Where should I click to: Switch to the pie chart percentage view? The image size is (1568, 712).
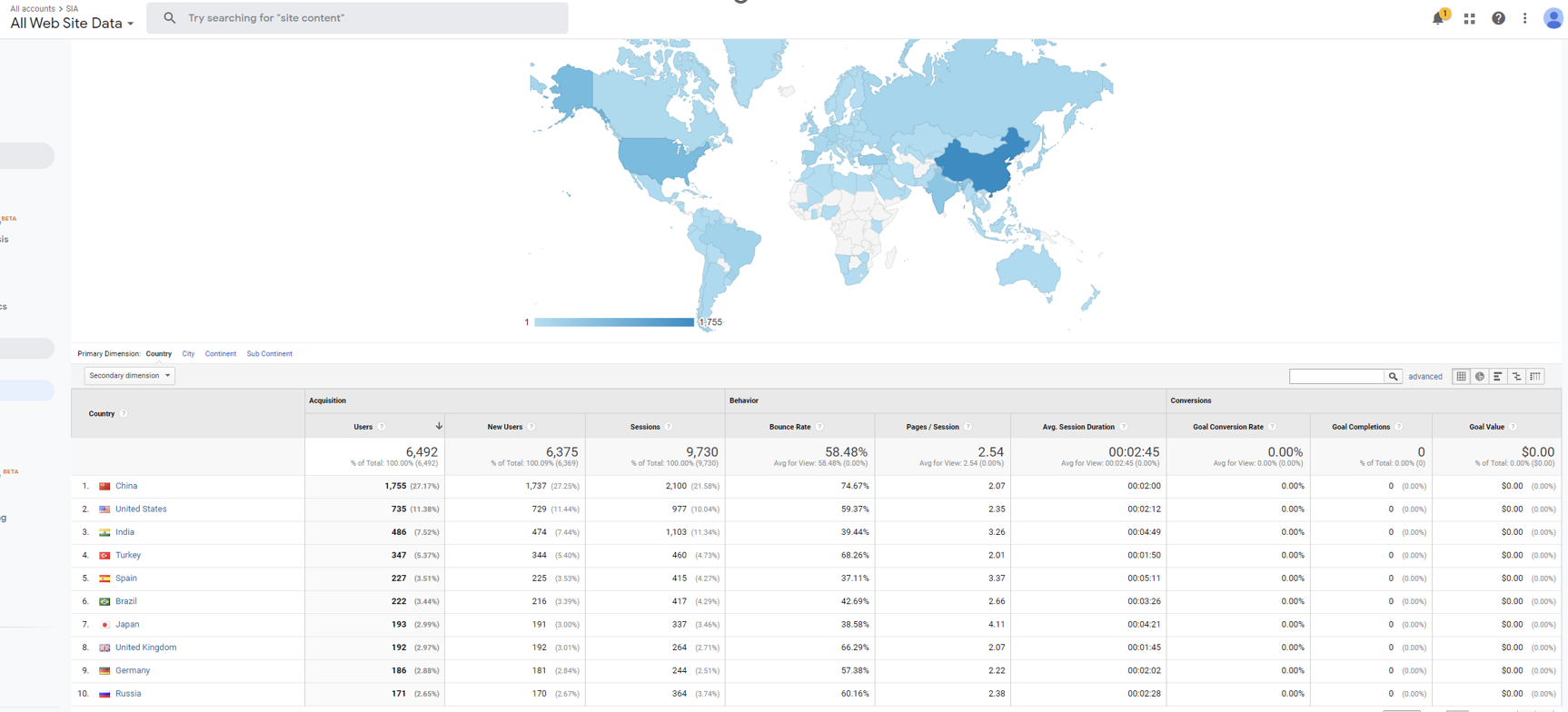[1480, 376]
